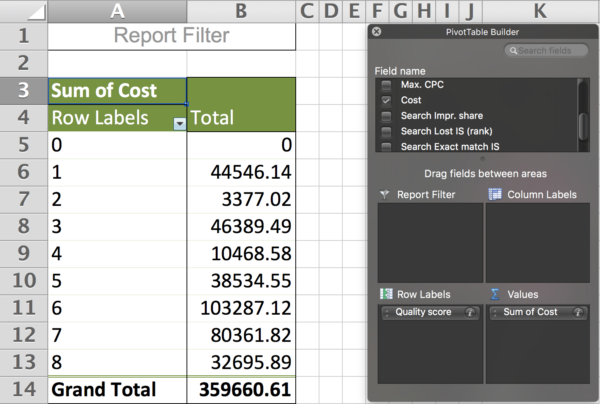Close the PivotTable Builder panel
600x404 pixels.
coord(377,32)
